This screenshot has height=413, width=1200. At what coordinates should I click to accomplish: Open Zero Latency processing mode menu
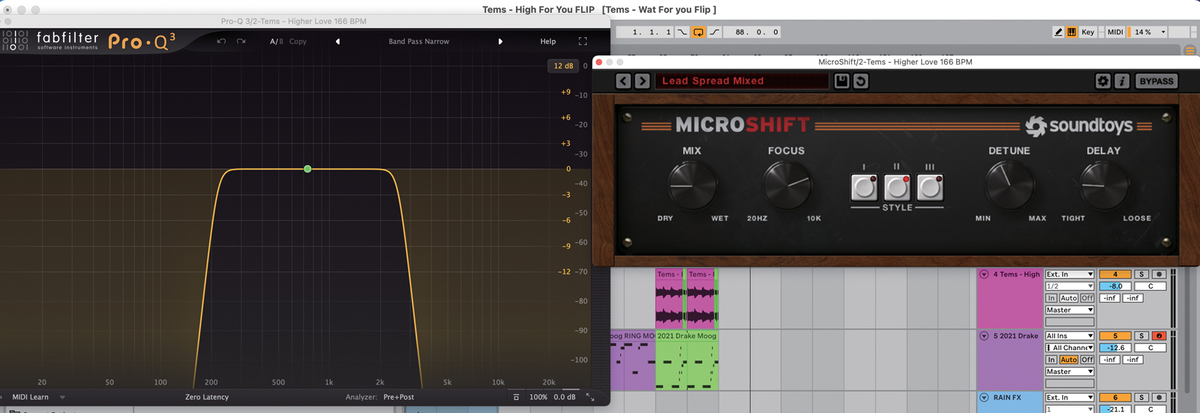207,397
